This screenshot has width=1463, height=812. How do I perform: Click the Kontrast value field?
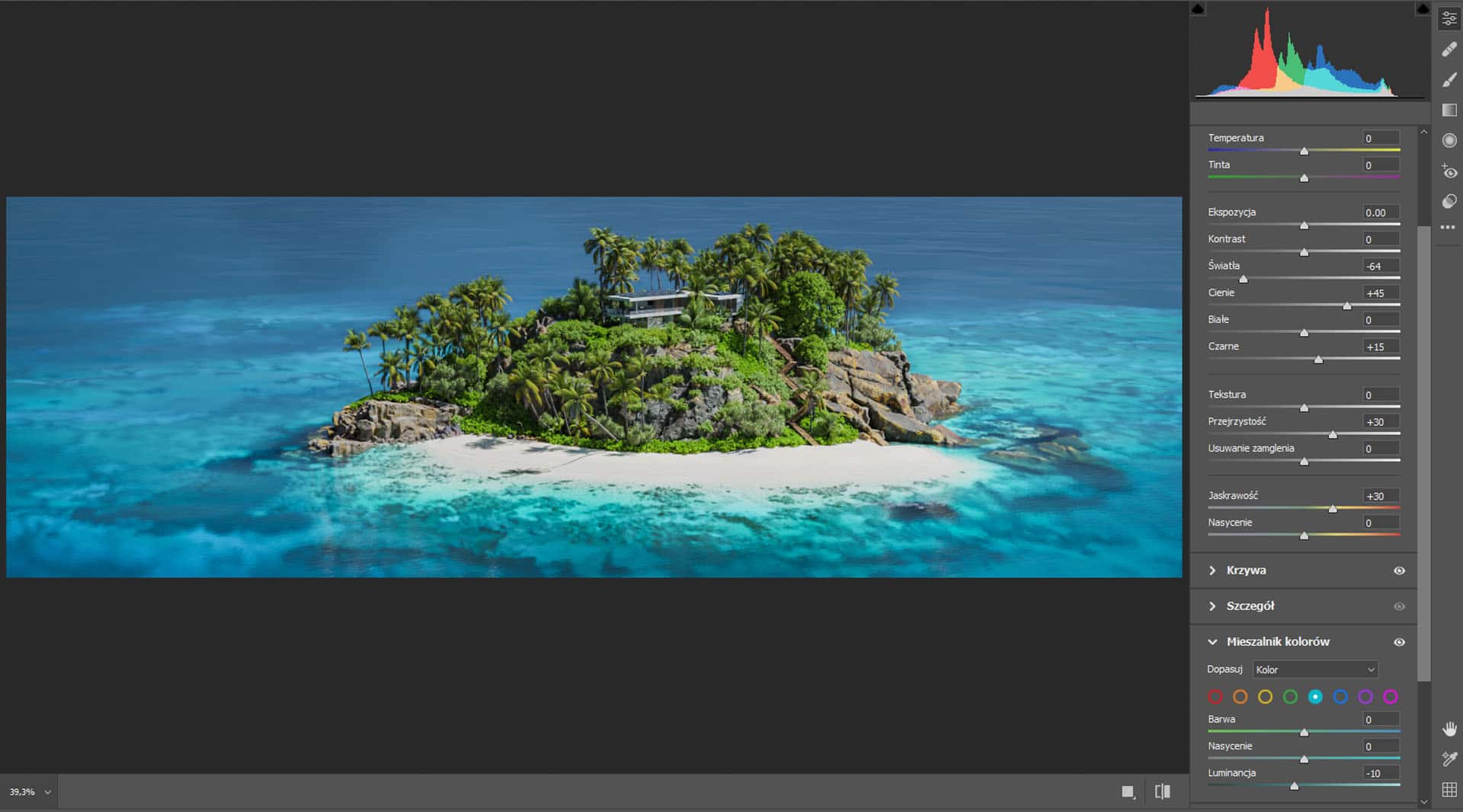[x=1381, y=239]
